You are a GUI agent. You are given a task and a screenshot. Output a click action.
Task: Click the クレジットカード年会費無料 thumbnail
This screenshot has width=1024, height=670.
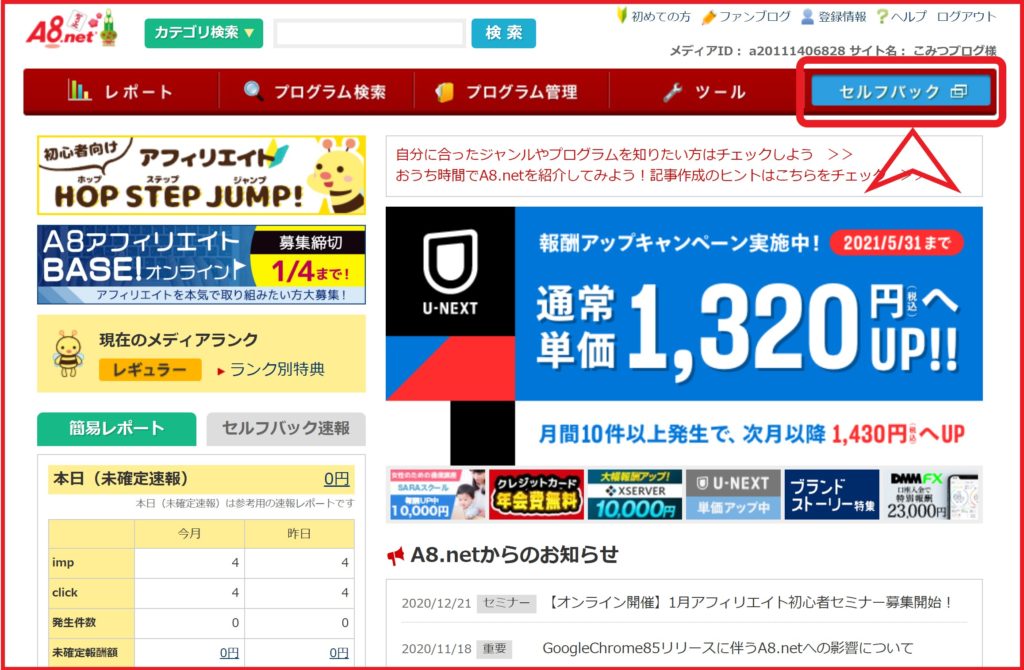(x=536, y=494)
